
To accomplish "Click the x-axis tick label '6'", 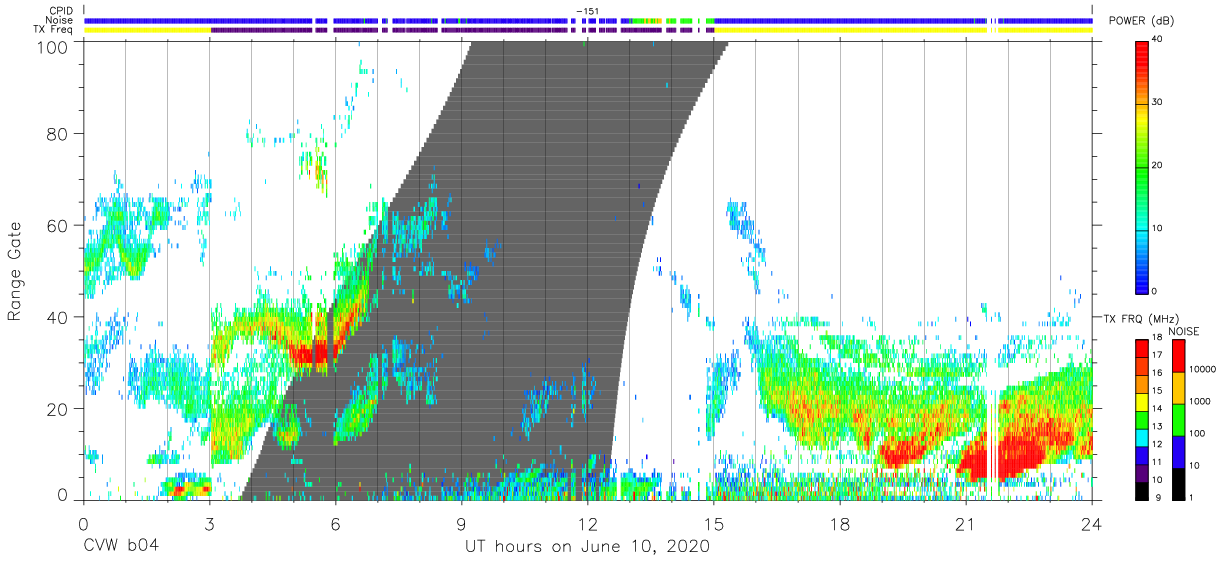I will [335, 523].
